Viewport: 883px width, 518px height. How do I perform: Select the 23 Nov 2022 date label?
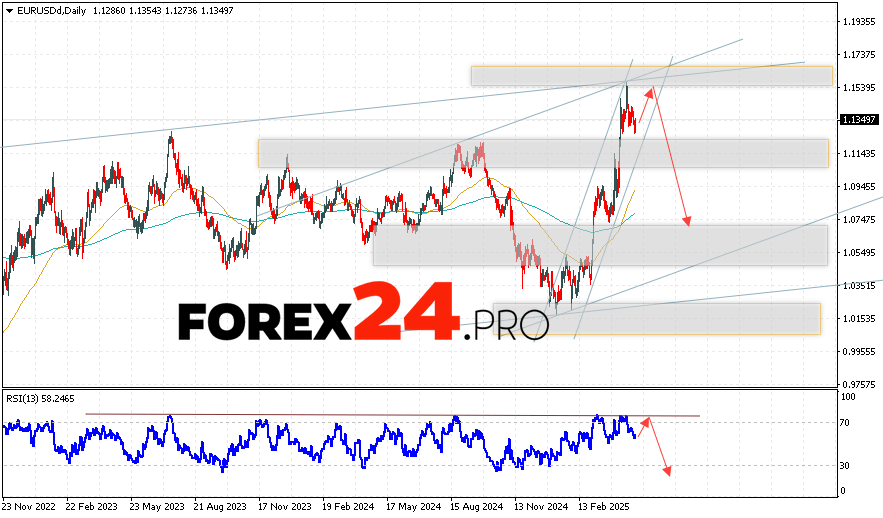click(29, 507)
